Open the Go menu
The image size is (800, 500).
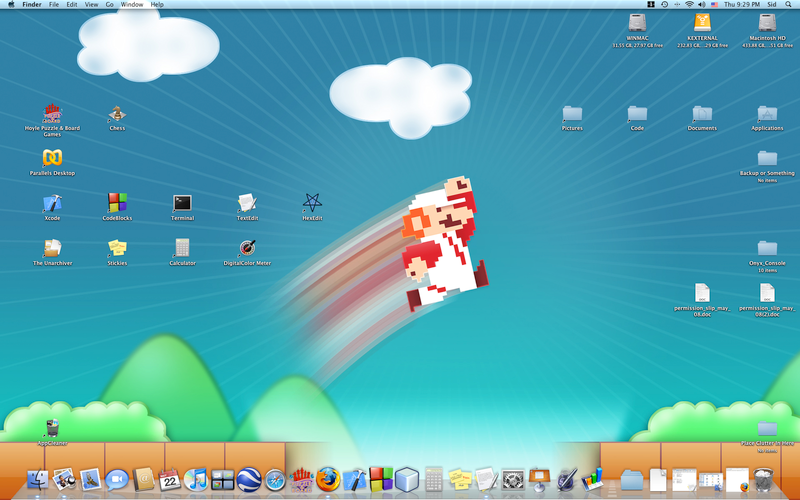[109, 4]
